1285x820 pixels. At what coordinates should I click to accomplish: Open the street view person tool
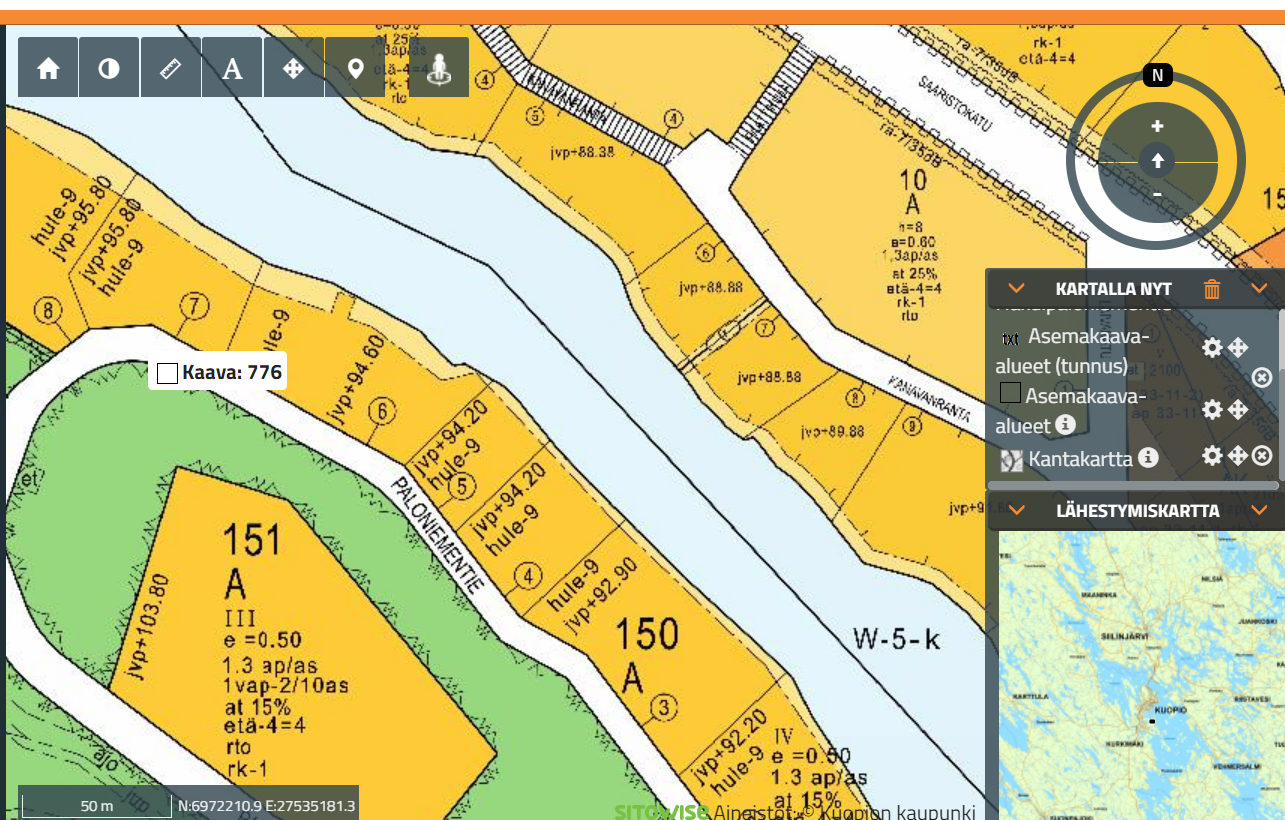(438, 68)
